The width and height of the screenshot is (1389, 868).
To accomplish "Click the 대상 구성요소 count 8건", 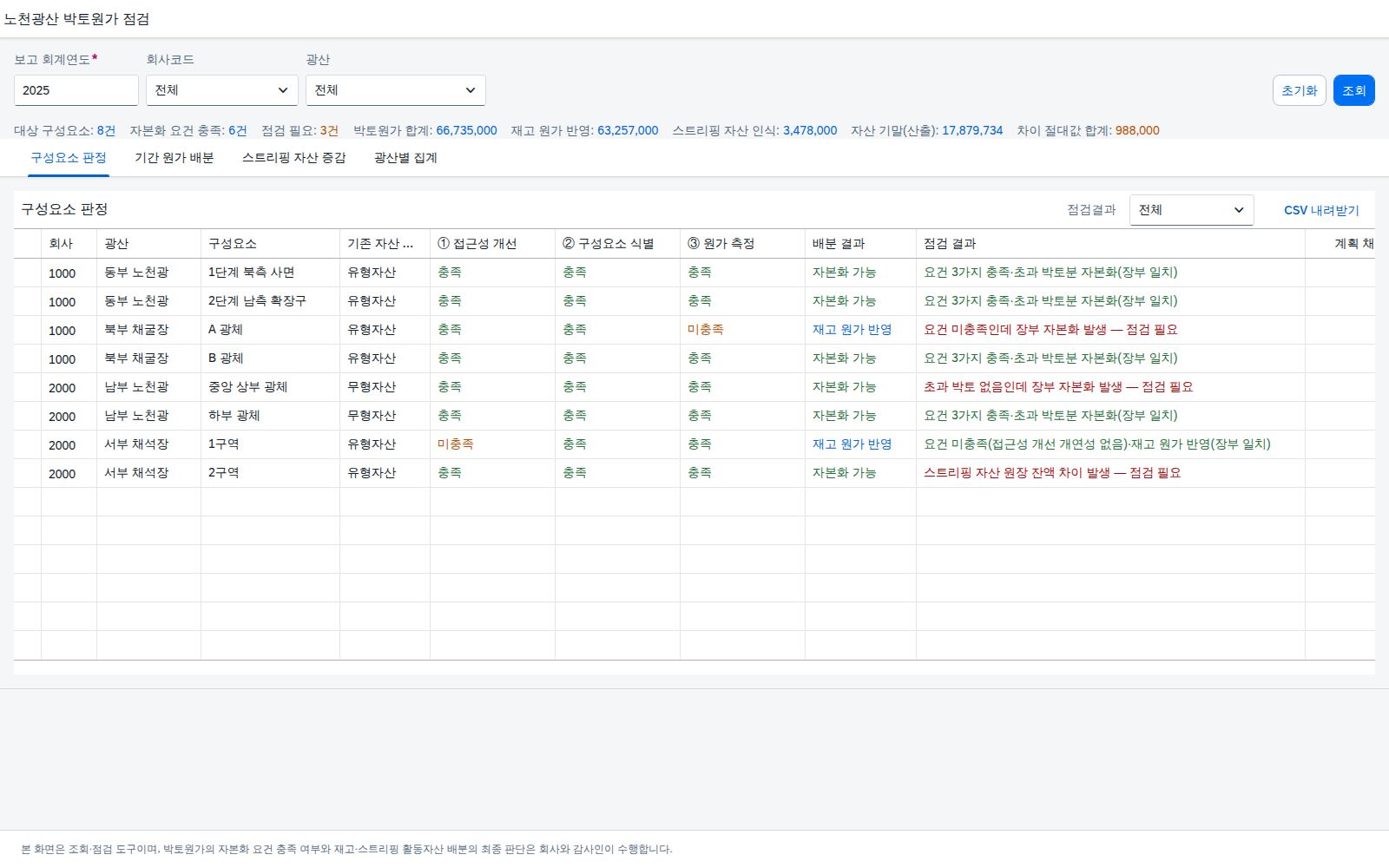I will click(x=106, y=131).
